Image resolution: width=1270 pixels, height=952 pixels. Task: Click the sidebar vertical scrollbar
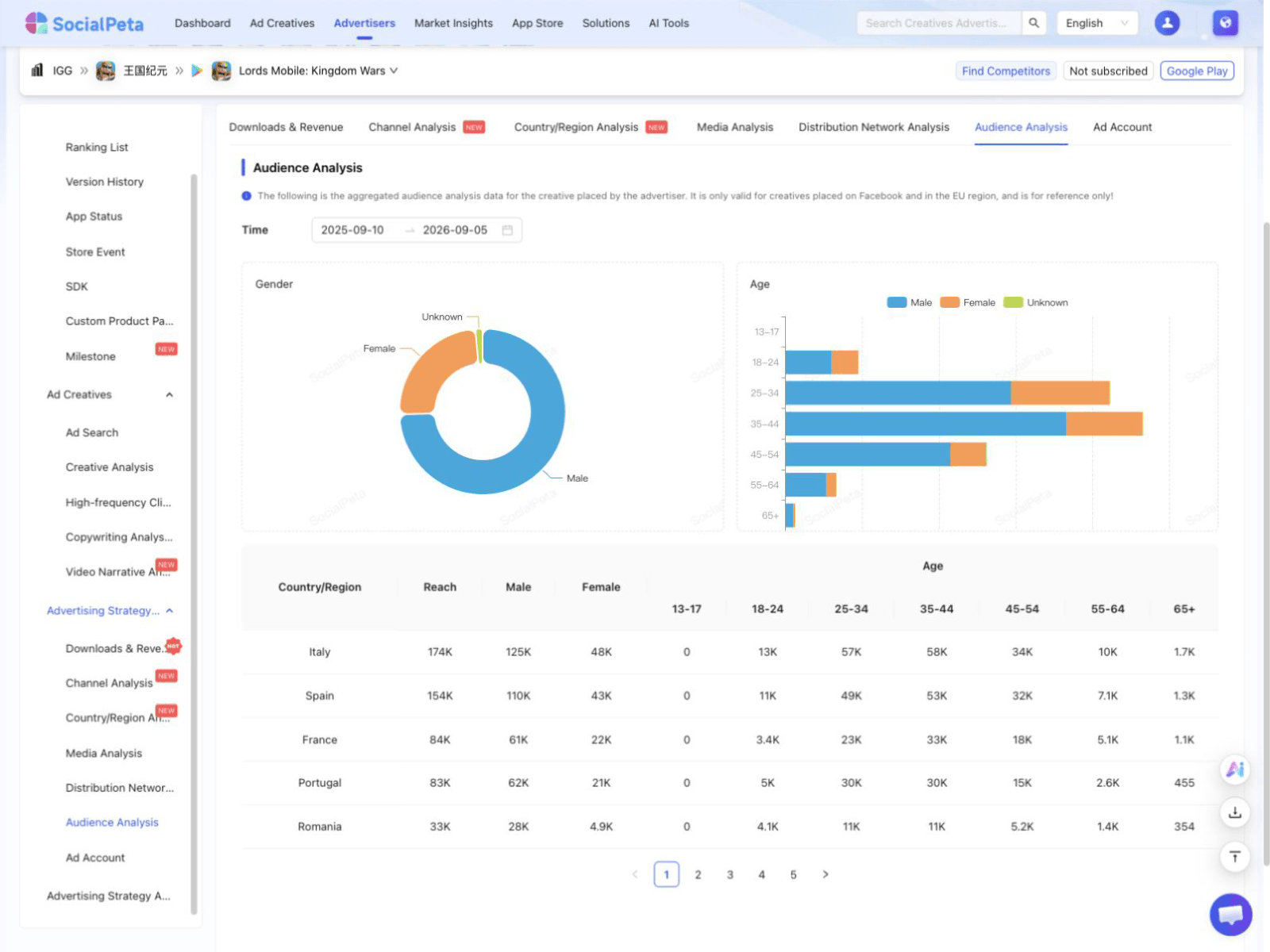click(194, 544)
